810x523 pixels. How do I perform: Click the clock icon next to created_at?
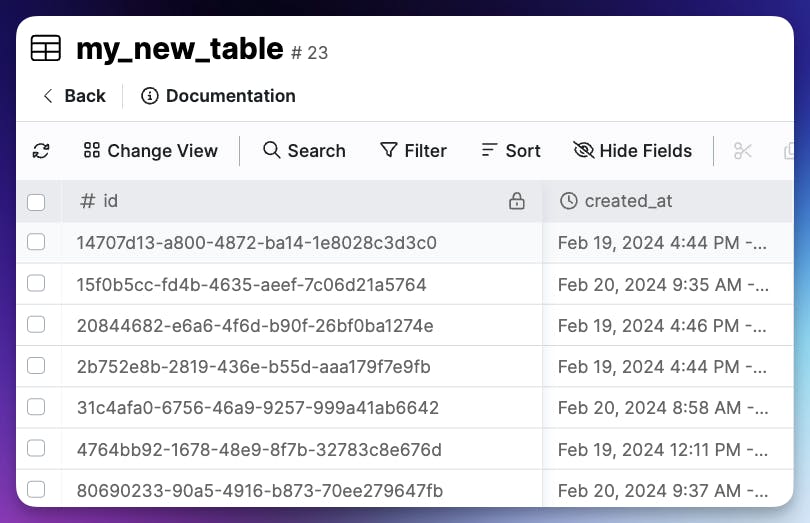[569, 201]
